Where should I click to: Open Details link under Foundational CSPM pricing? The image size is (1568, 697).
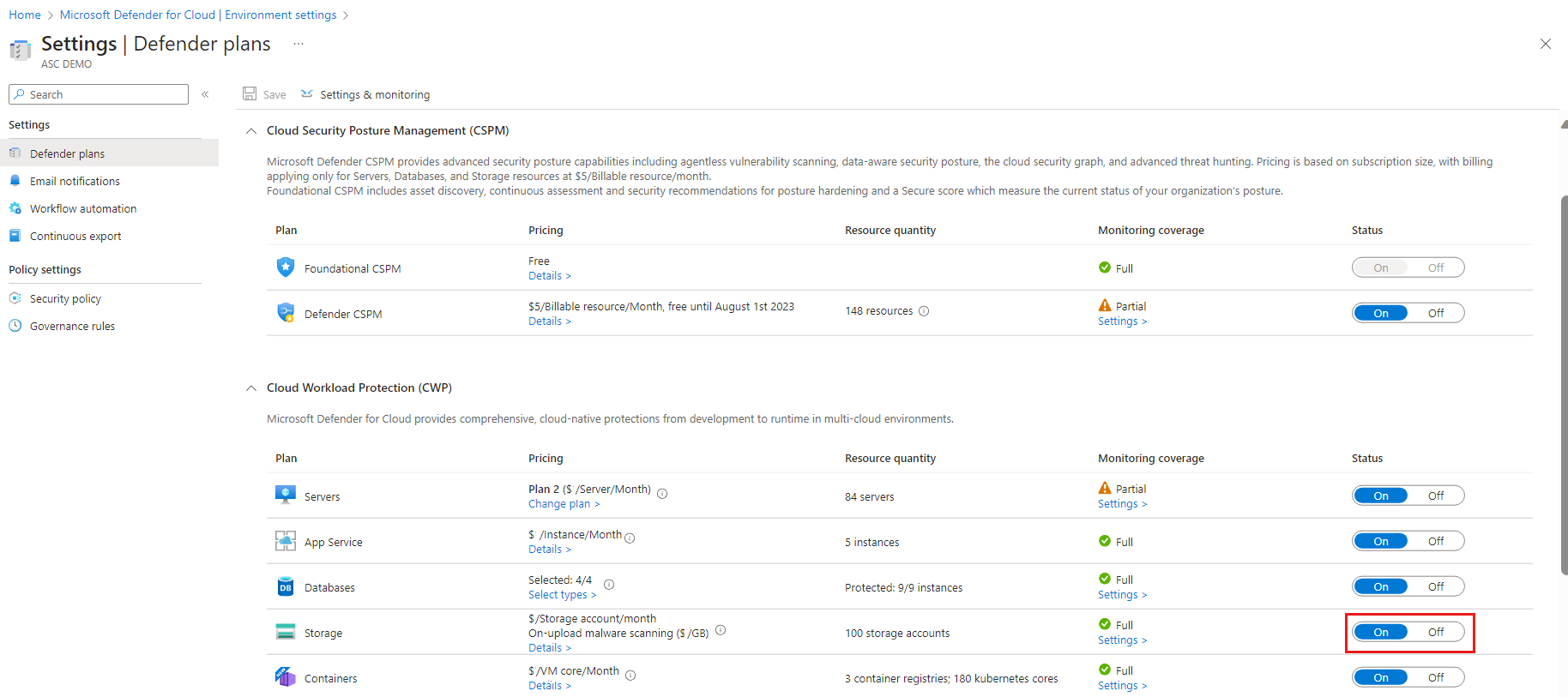[x=550, y=276]
